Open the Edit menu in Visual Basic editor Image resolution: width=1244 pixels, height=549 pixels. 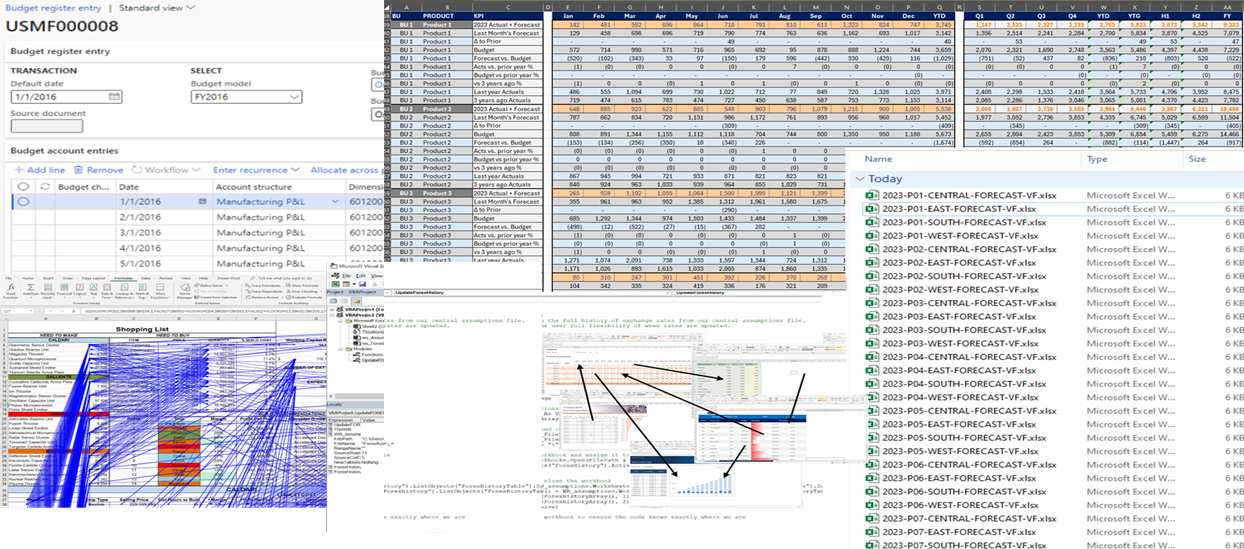point(361,276)
